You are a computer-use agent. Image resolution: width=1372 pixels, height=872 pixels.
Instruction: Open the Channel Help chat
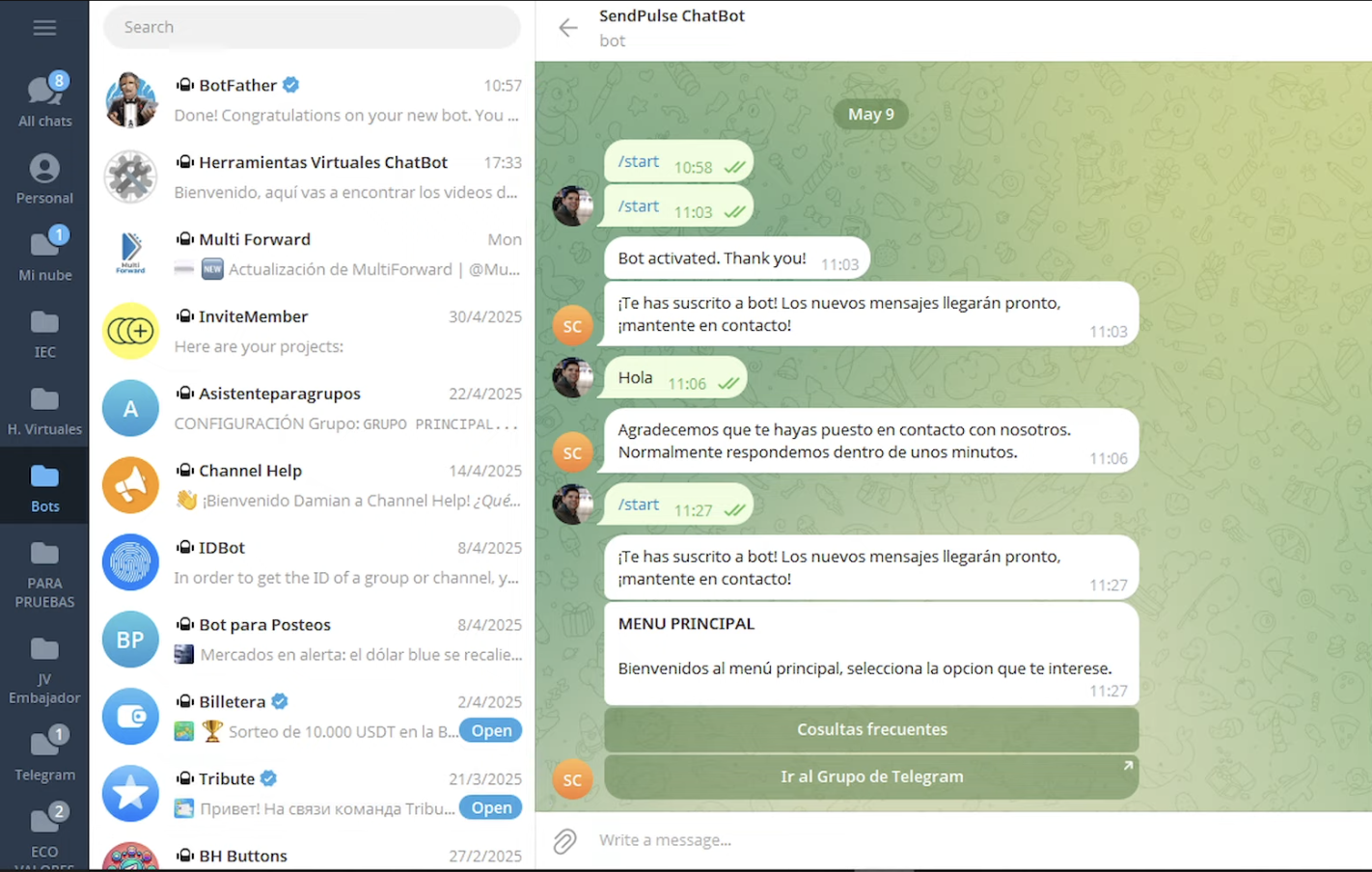tap(312, 485)
